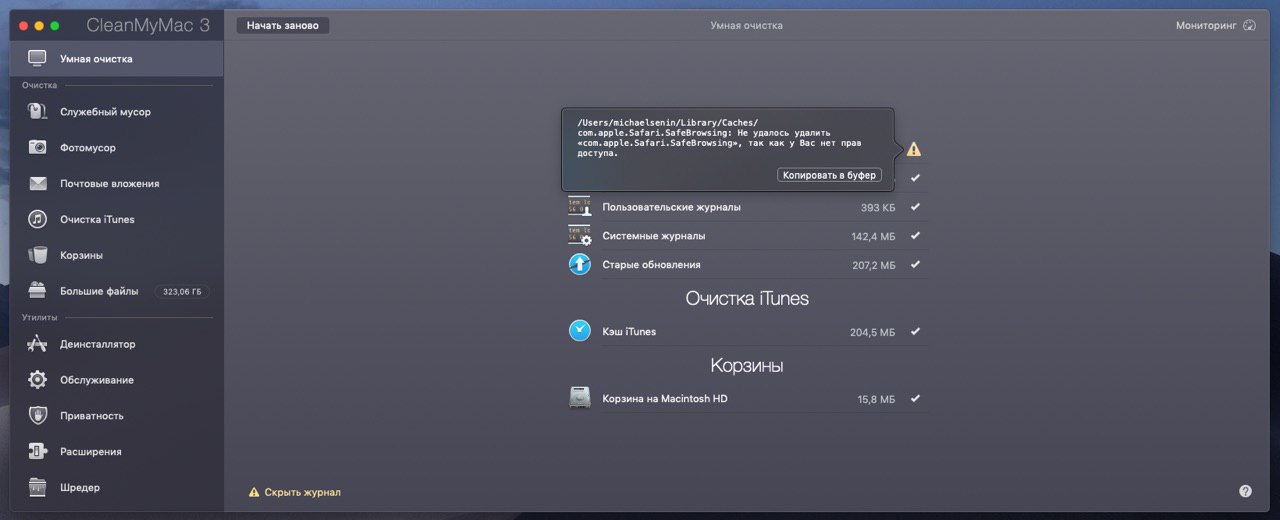Select the Шредер shredder icon
The width and height of the screenshot is (1280, 520).
37,487
